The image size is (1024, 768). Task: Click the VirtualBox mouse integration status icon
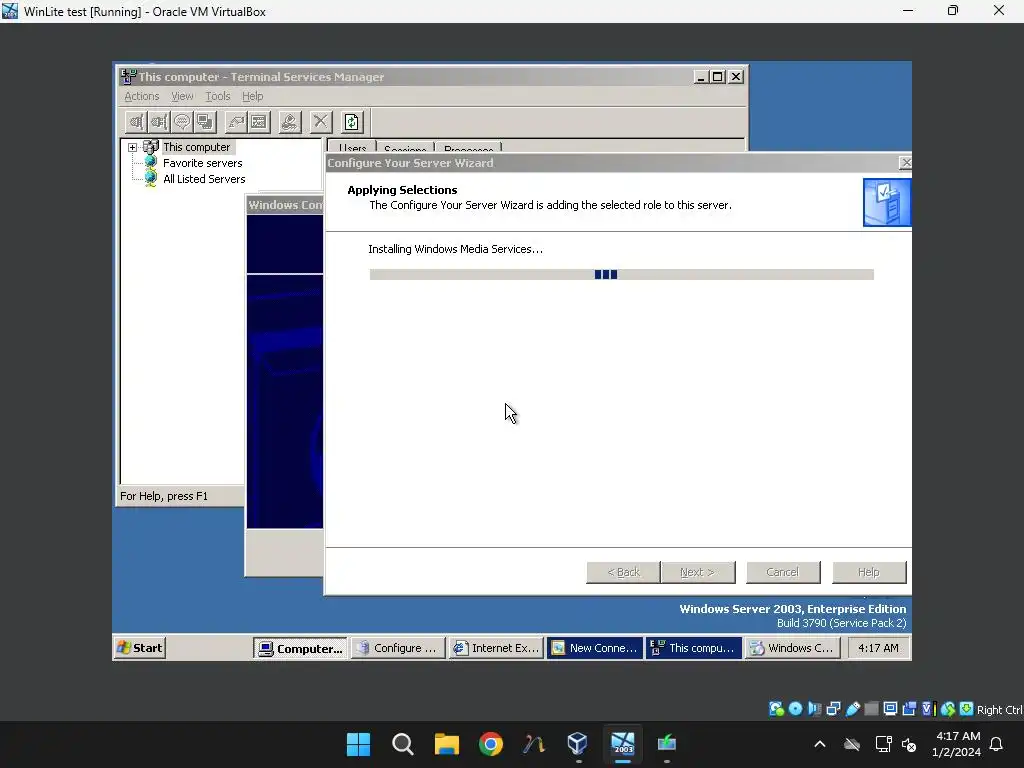[948, 709]
